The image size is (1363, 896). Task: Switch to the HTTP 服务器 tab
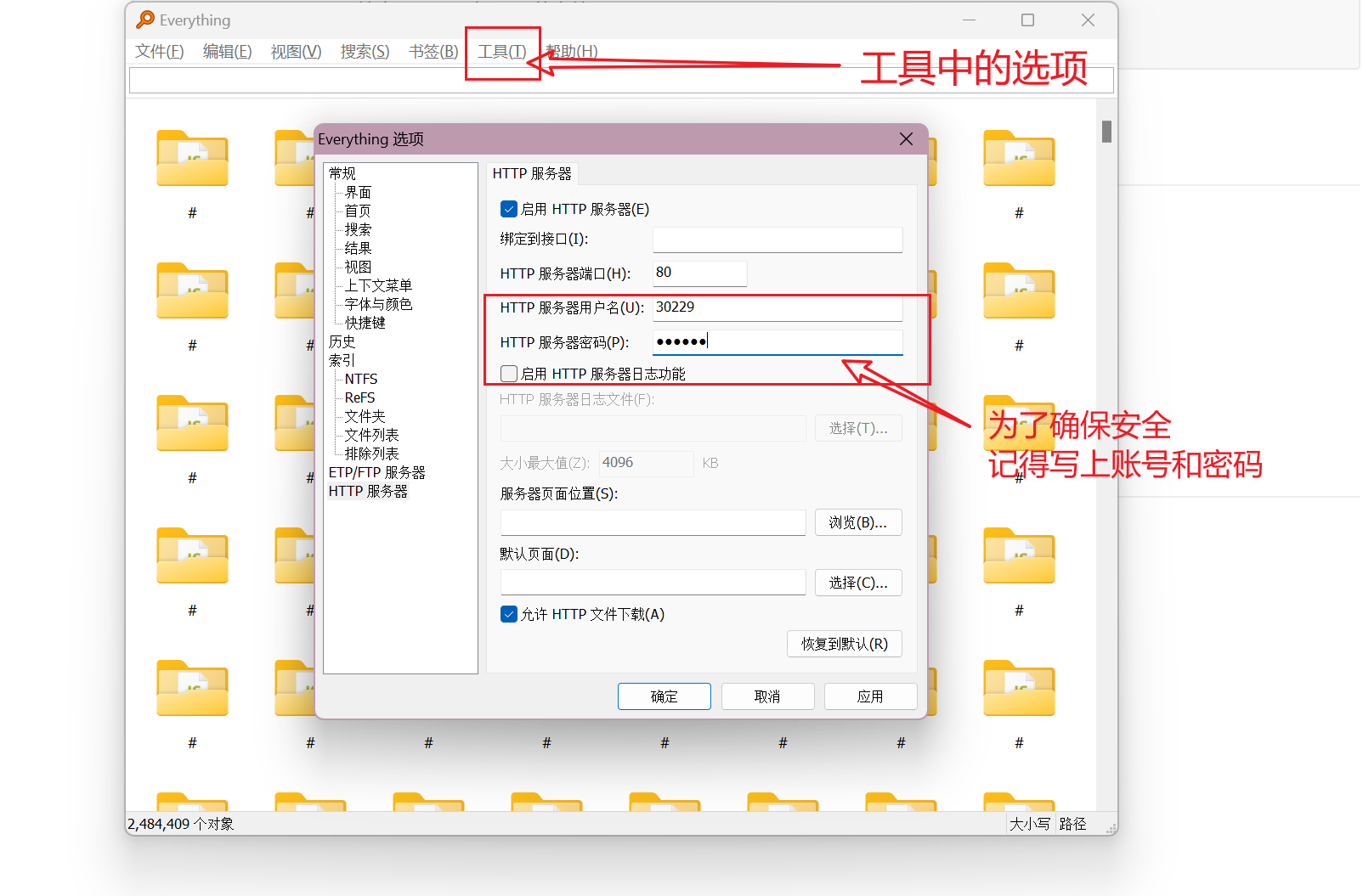click(532, 174)
